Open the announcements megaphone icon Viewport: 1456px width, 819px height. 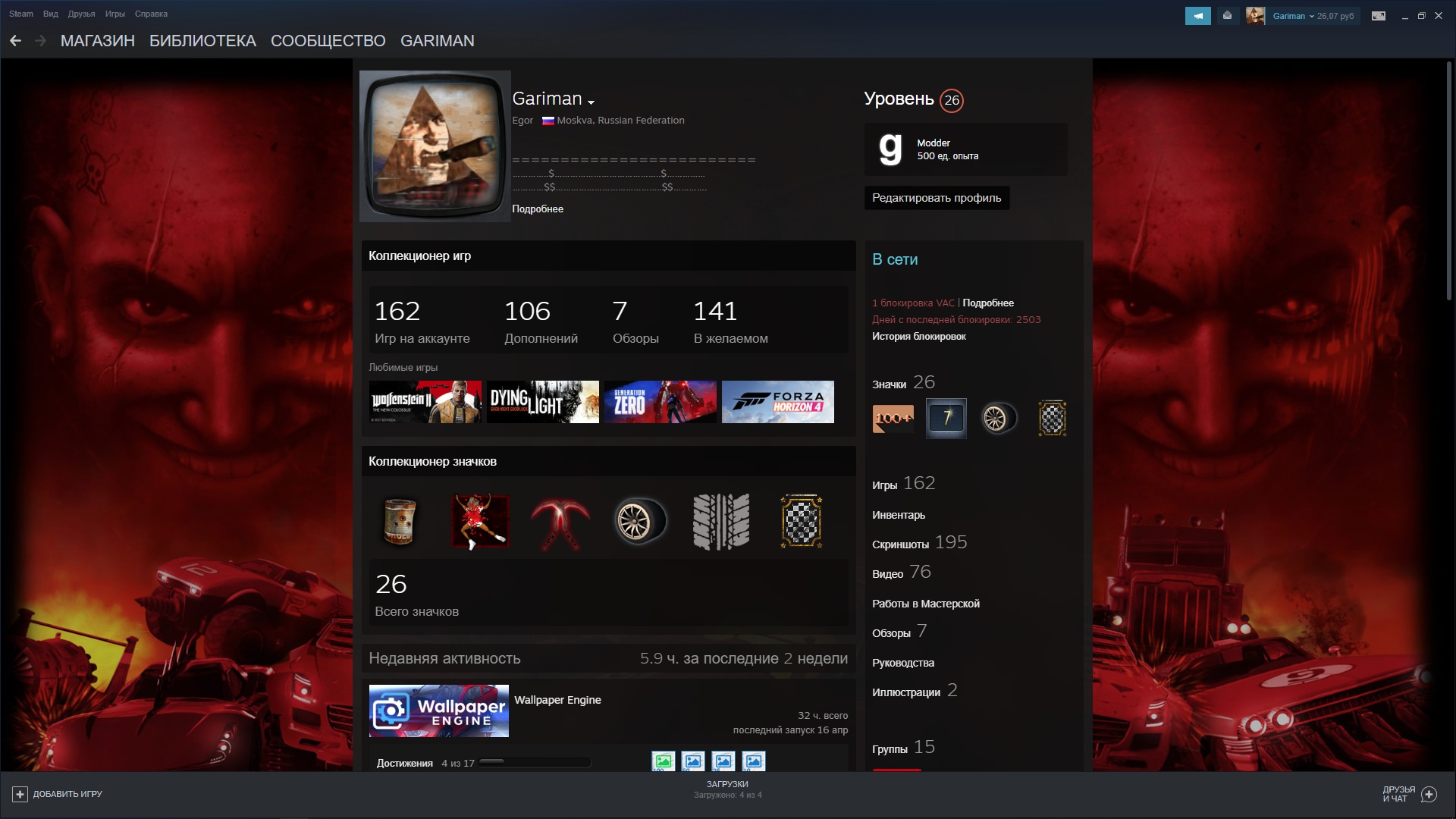click(1197, 16)
